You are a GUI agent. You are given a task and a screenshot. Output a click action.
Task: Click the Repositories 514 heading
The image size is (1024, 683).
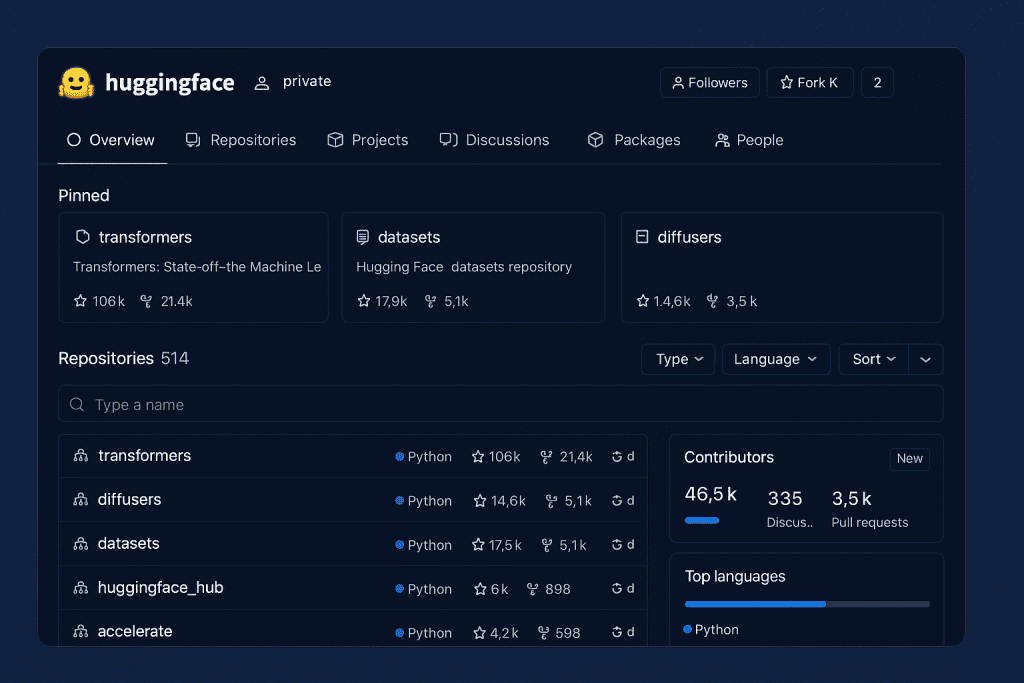point(123,358)
